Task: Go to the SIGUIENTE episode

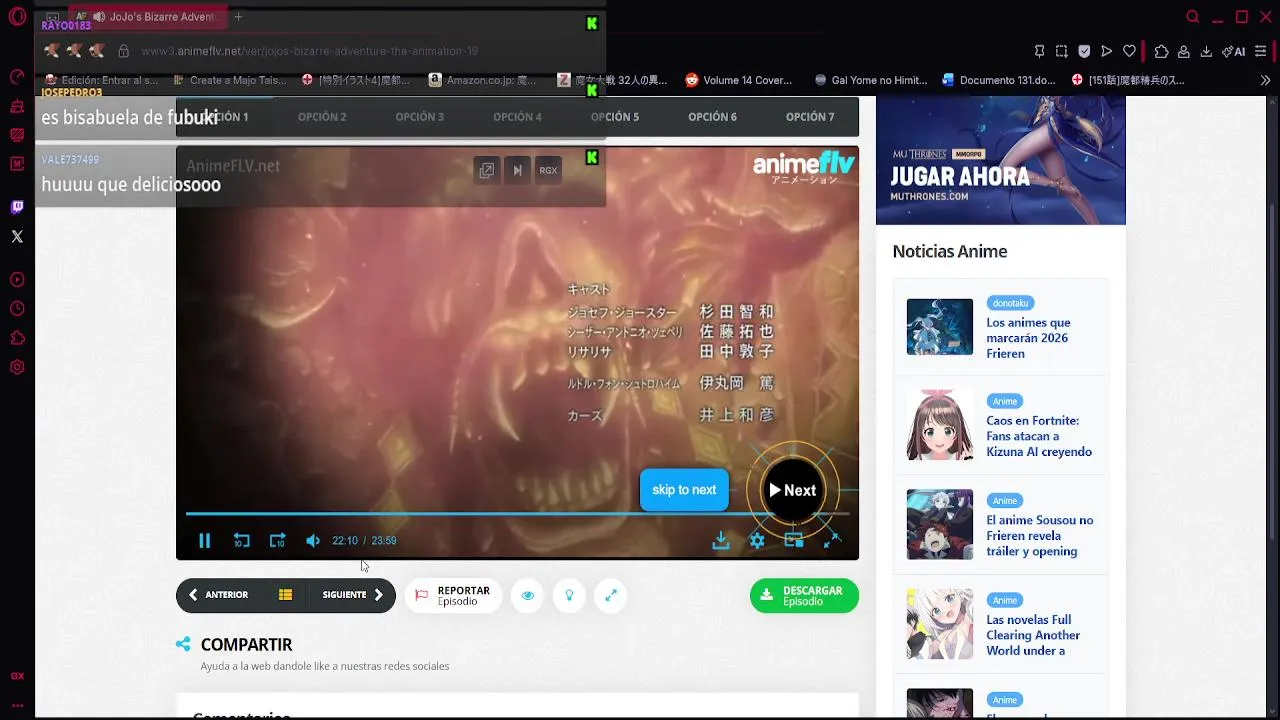Action: (x=352, y=595)
